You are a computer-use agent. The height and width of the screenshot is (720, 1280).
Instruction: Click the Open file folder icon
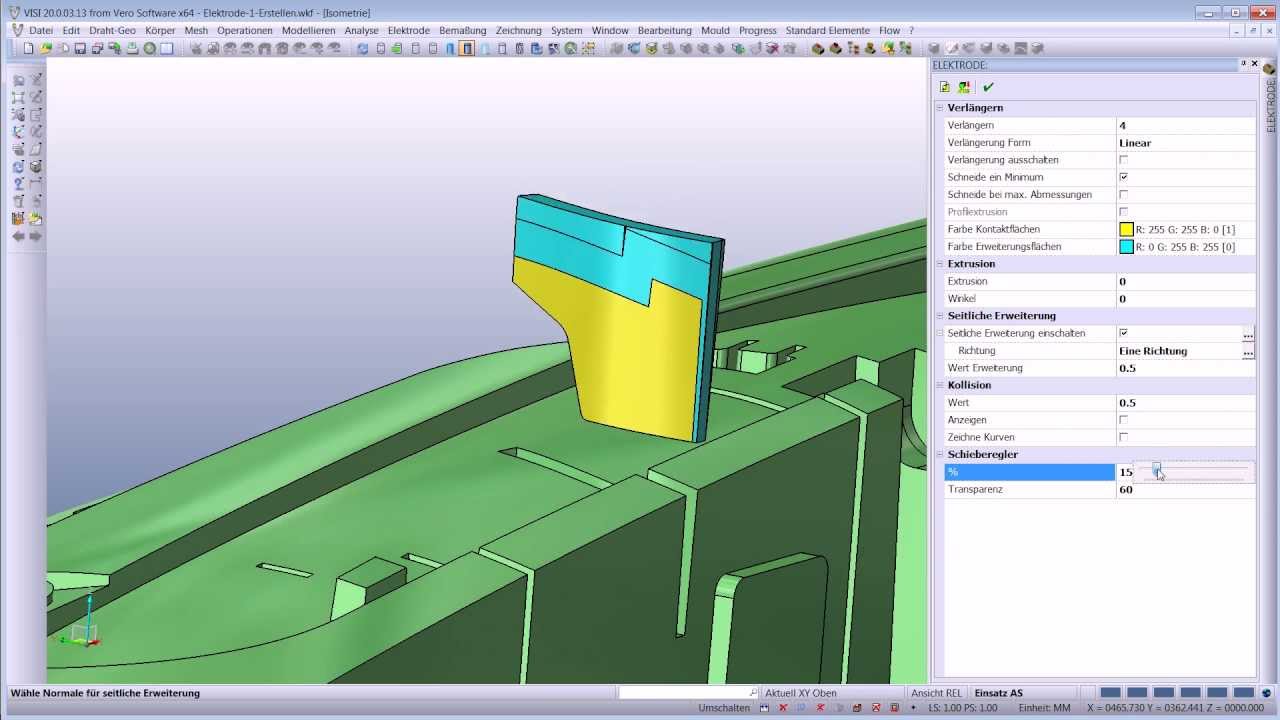46,48
